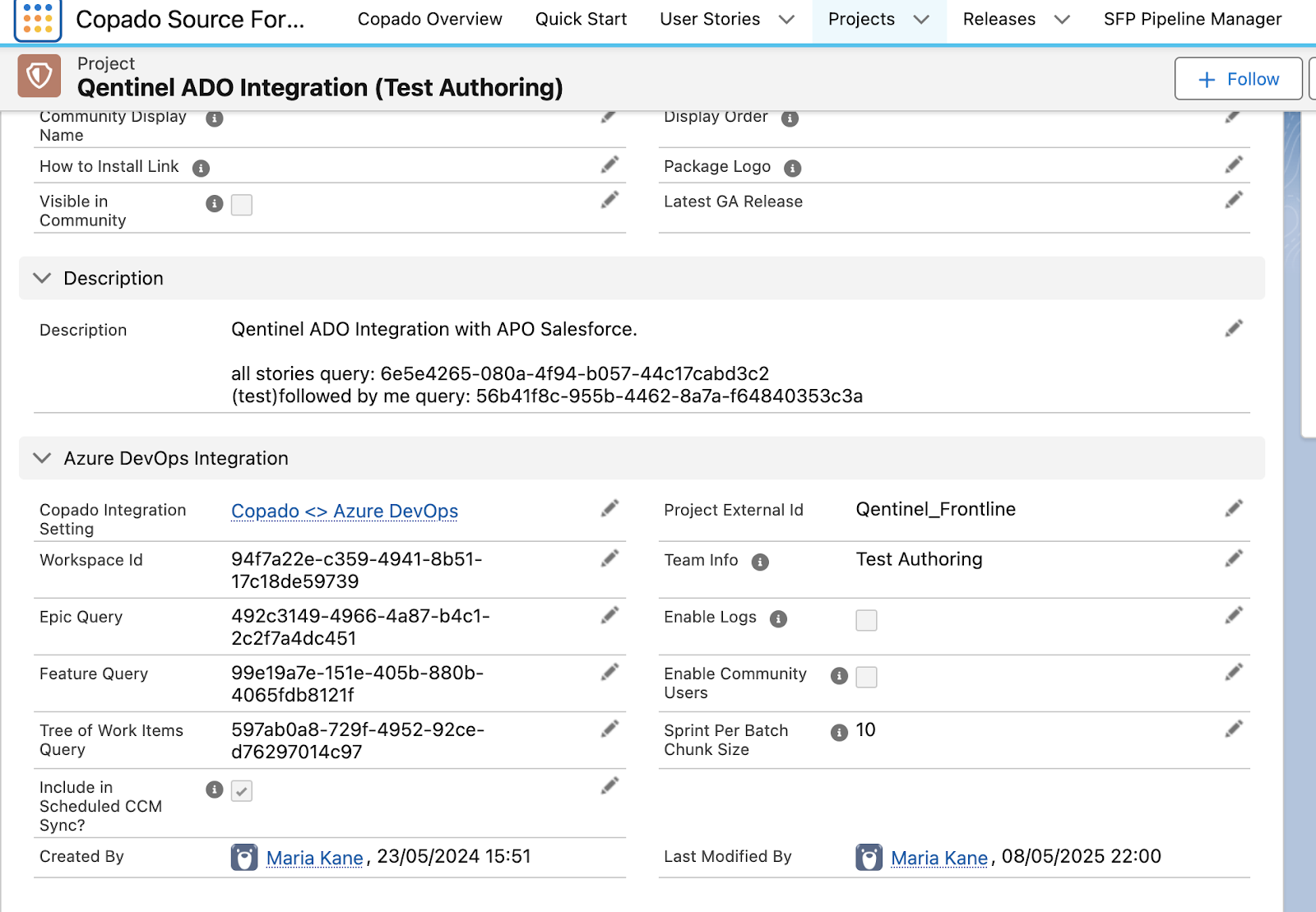
Task: Check the Enable Community Users checkbox
Action: (866, 677)
